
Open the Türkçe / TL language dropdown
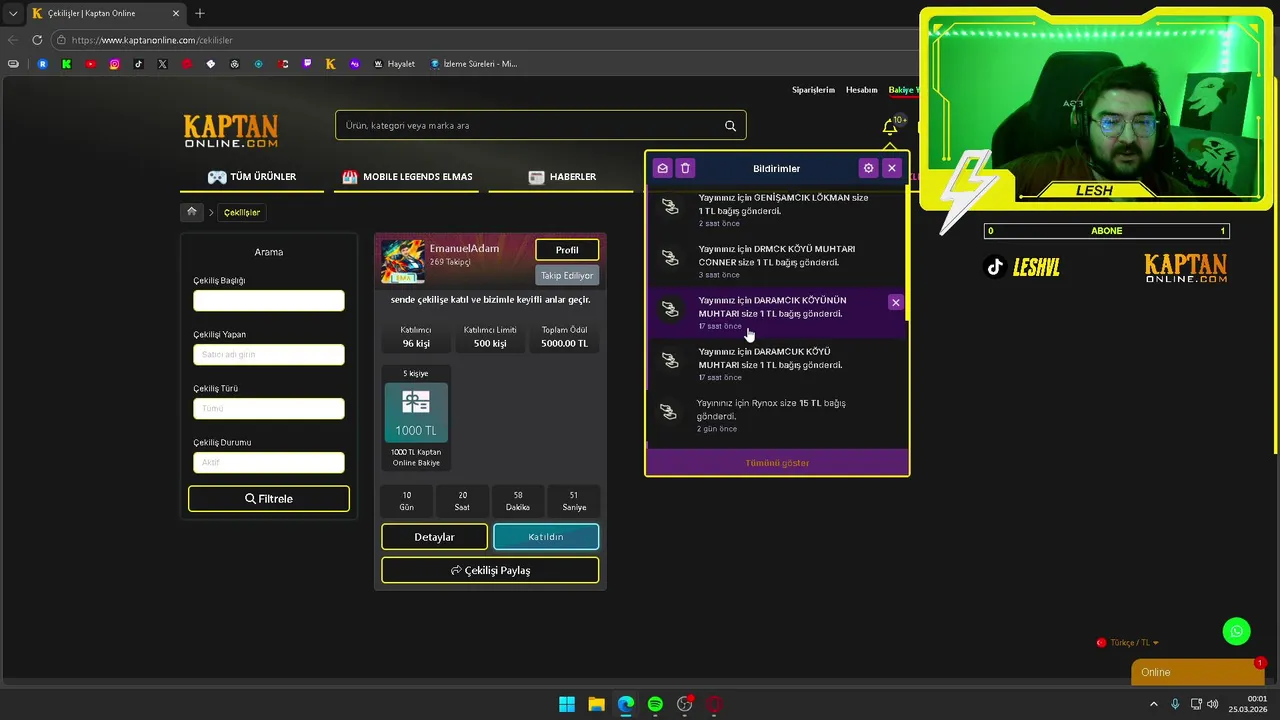point(1128,643)
